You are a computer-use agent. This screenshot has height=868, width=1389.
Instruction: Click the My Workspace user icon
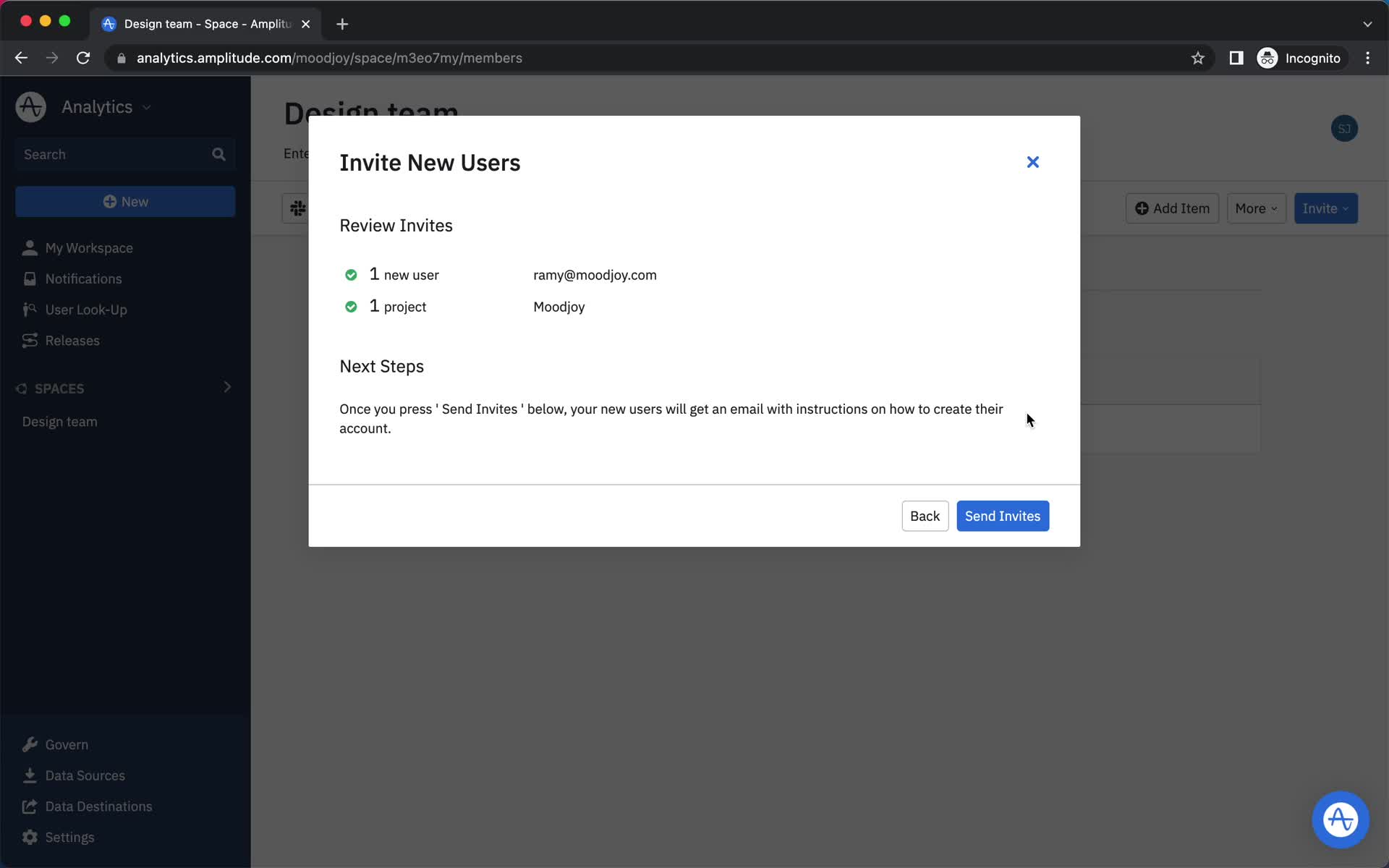[29, 247]
